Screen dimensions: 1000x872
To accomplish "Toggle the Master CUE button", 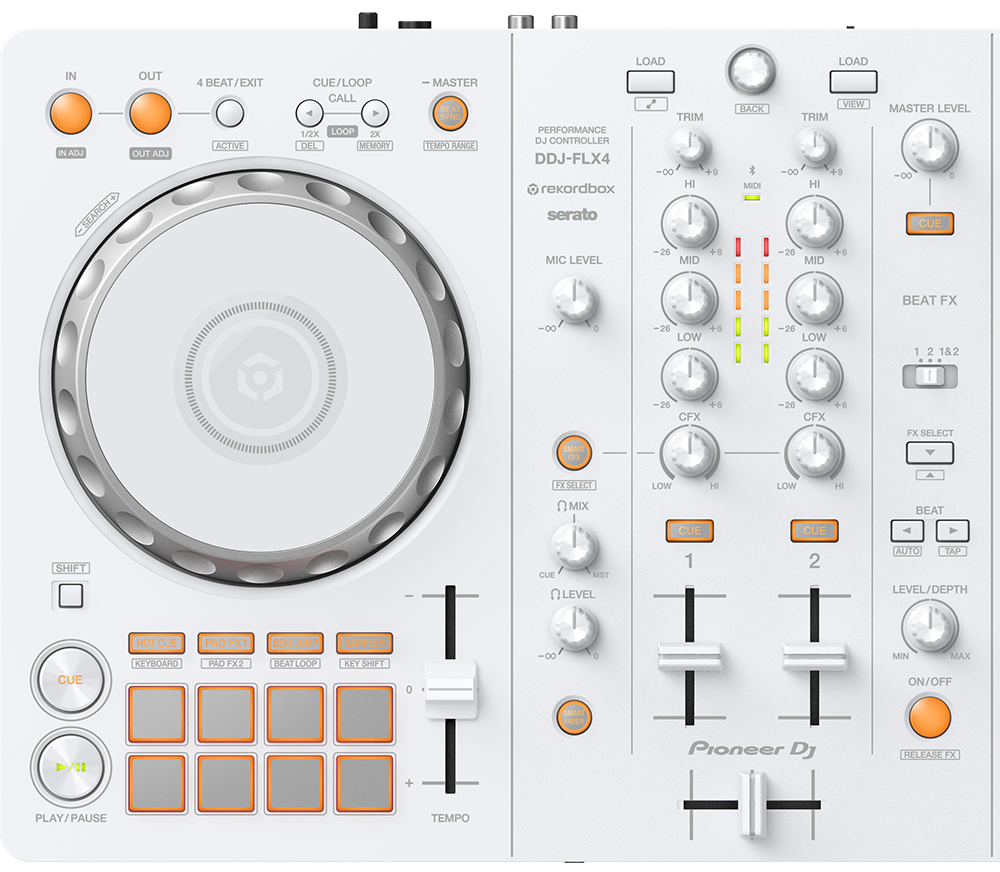I will coord(929,223).
